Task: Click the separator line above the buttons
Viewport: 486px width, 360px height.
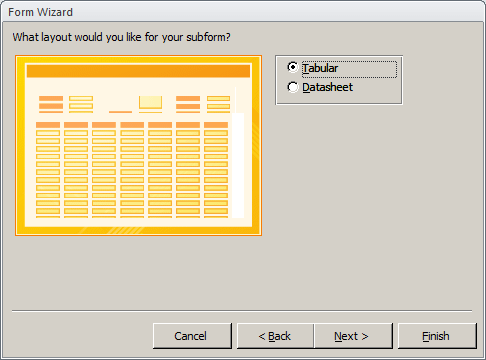Action: coord(242,311)
